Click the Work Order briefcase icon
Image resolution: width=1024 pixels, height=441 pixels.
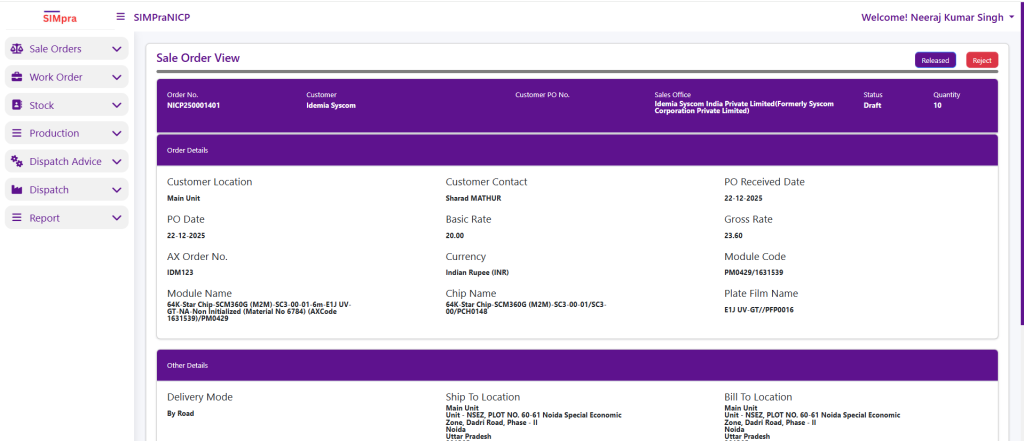[x=17, y=77]
